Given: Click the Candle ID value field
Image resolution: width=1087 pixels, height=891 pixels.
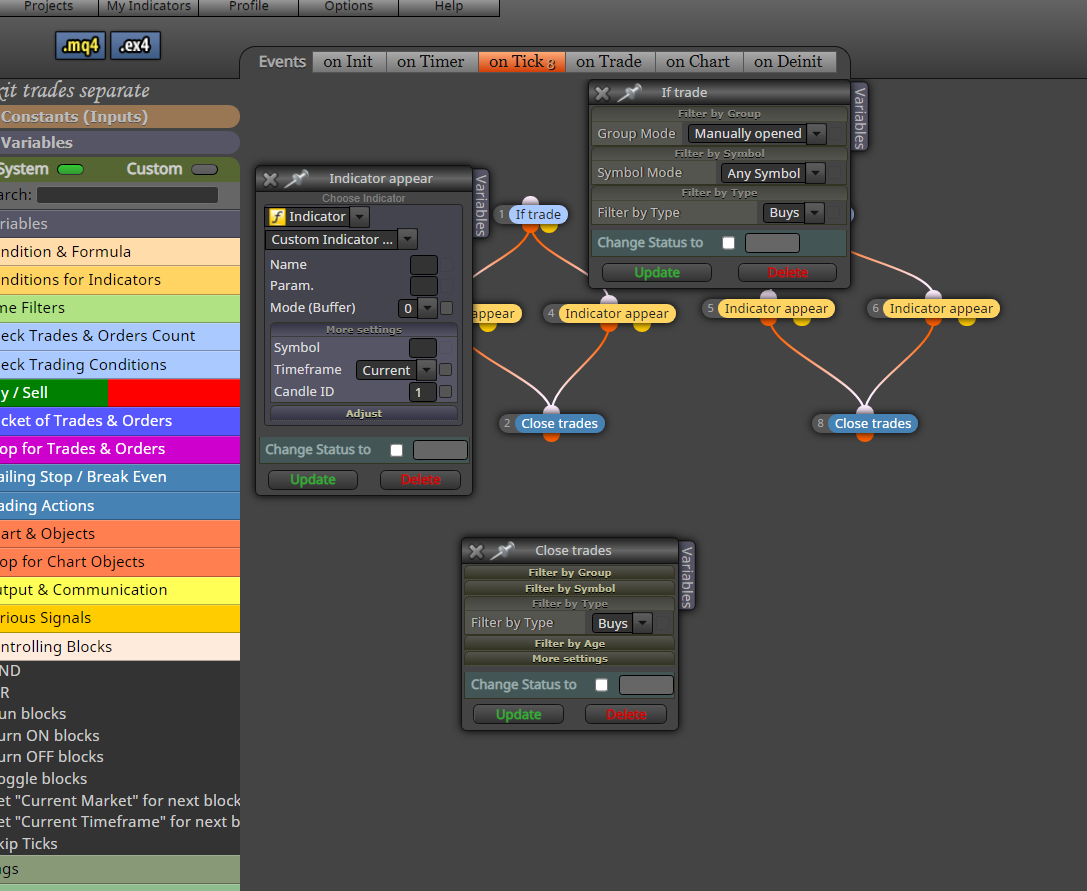Looking at the screenshot, I should tap(422, 392).
